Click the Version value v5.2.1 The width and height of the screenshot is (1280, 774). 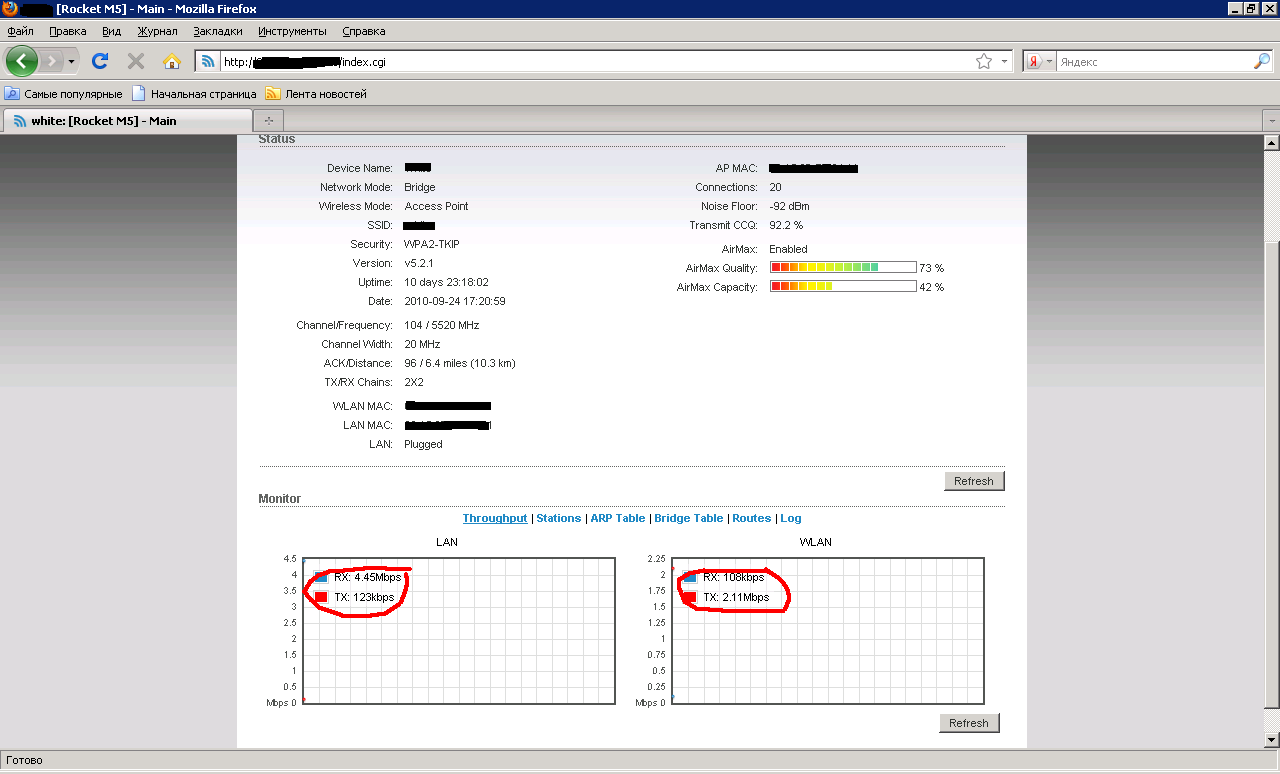(x=421, y=263)
